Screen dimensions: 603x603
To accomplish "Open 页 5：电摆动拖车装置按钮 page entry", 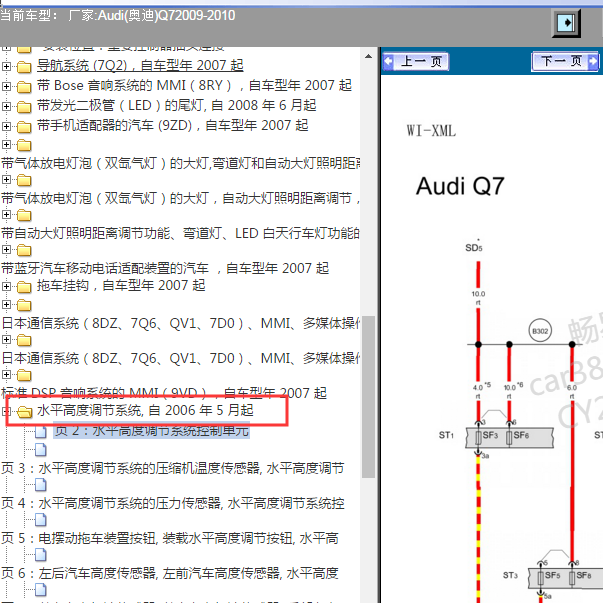I will coord(170,538).
